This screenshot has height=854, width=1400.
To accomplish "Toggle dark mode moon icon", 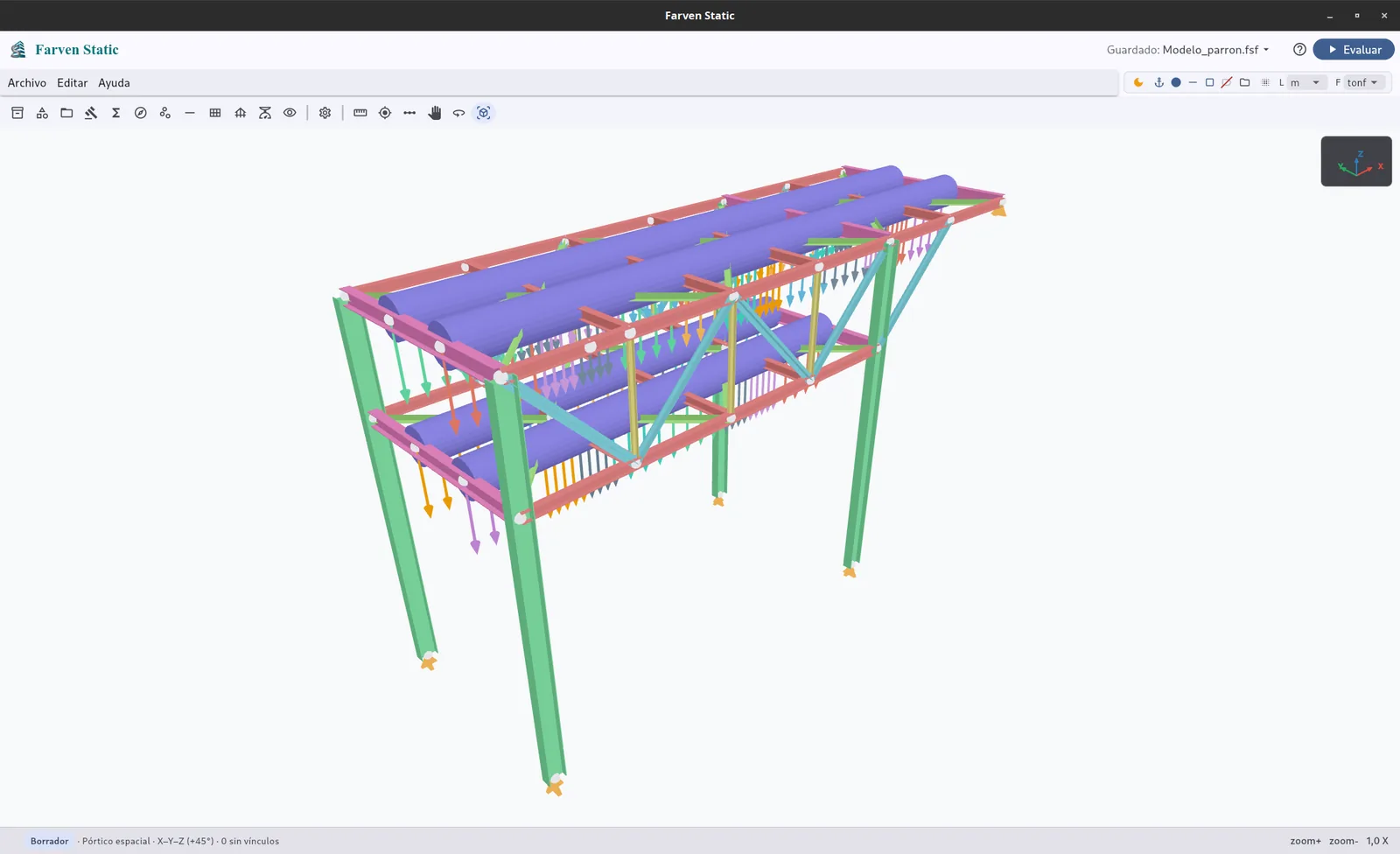I will coord(1138,82).
